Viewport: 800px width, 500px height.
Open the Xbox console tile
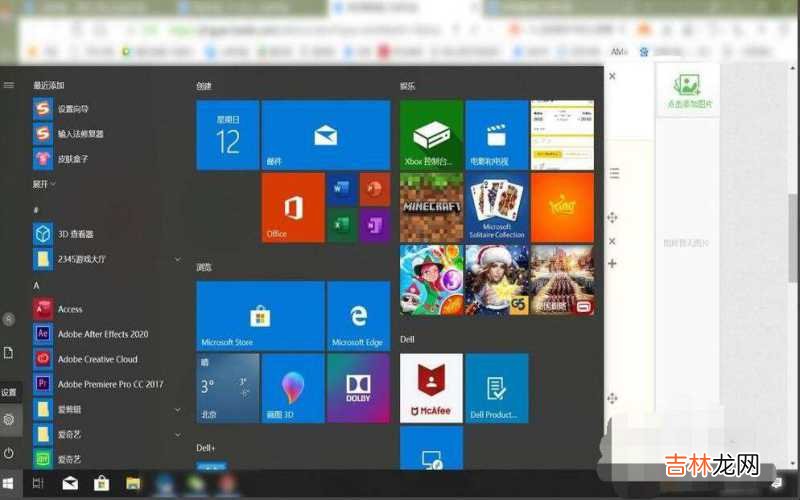(x=431, y=135)
